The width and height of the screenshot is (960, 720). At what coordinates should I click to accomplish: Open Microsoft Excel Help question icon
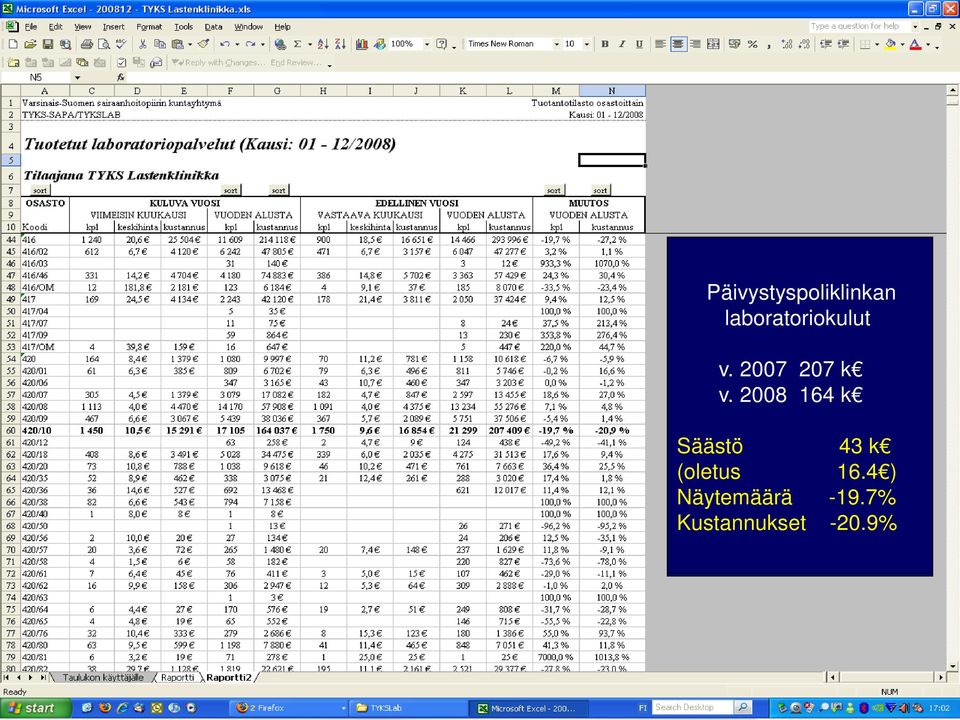pos(441,44)
